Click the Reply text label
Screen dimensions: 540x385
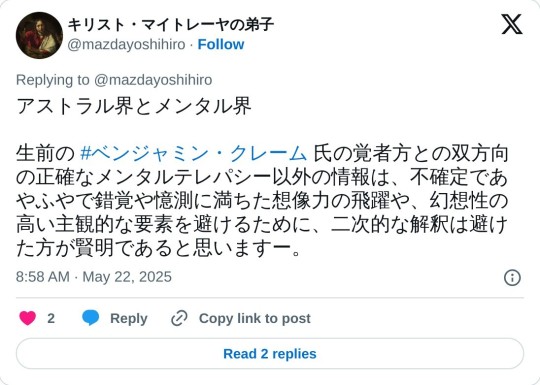pyautogui.click(x=129, y=319)
